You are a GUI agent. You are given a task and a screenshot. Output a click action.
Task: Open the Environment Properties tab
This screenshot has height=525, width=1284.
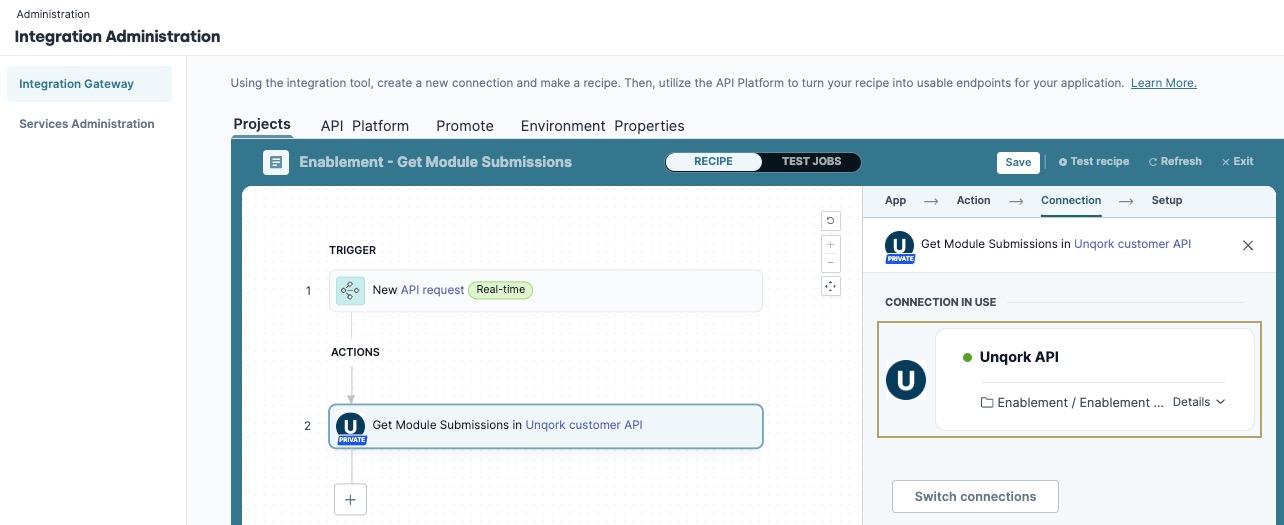pos(603,126)
